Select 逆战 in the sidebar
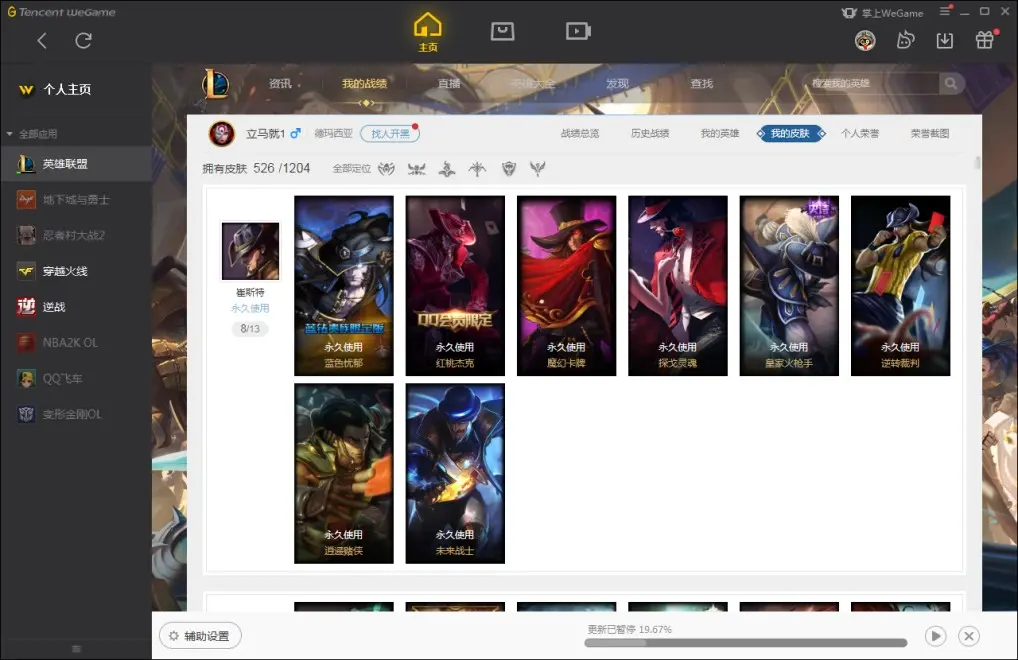Image resolution: width=1018 pixels, height=660 pixels. point(77,306)
